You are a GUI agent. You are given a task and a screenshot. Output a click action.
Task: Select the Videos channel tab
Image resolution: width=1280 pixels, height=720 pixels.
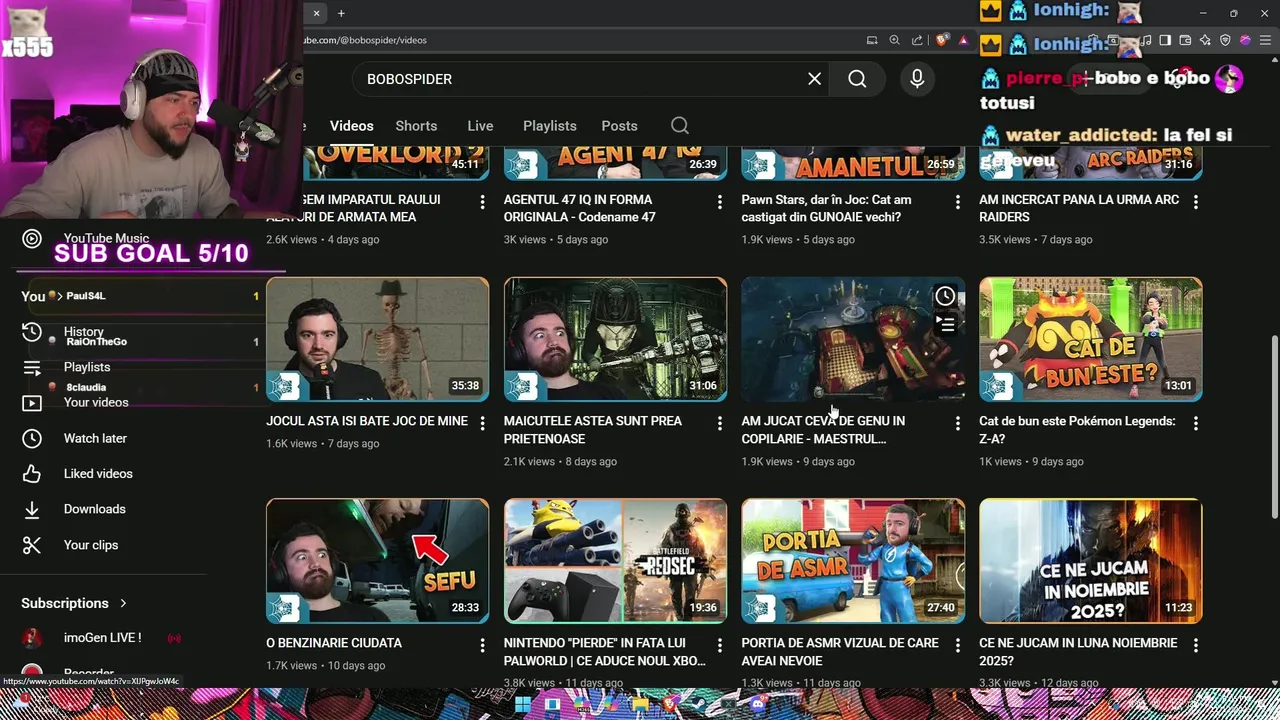coord(352,126)
